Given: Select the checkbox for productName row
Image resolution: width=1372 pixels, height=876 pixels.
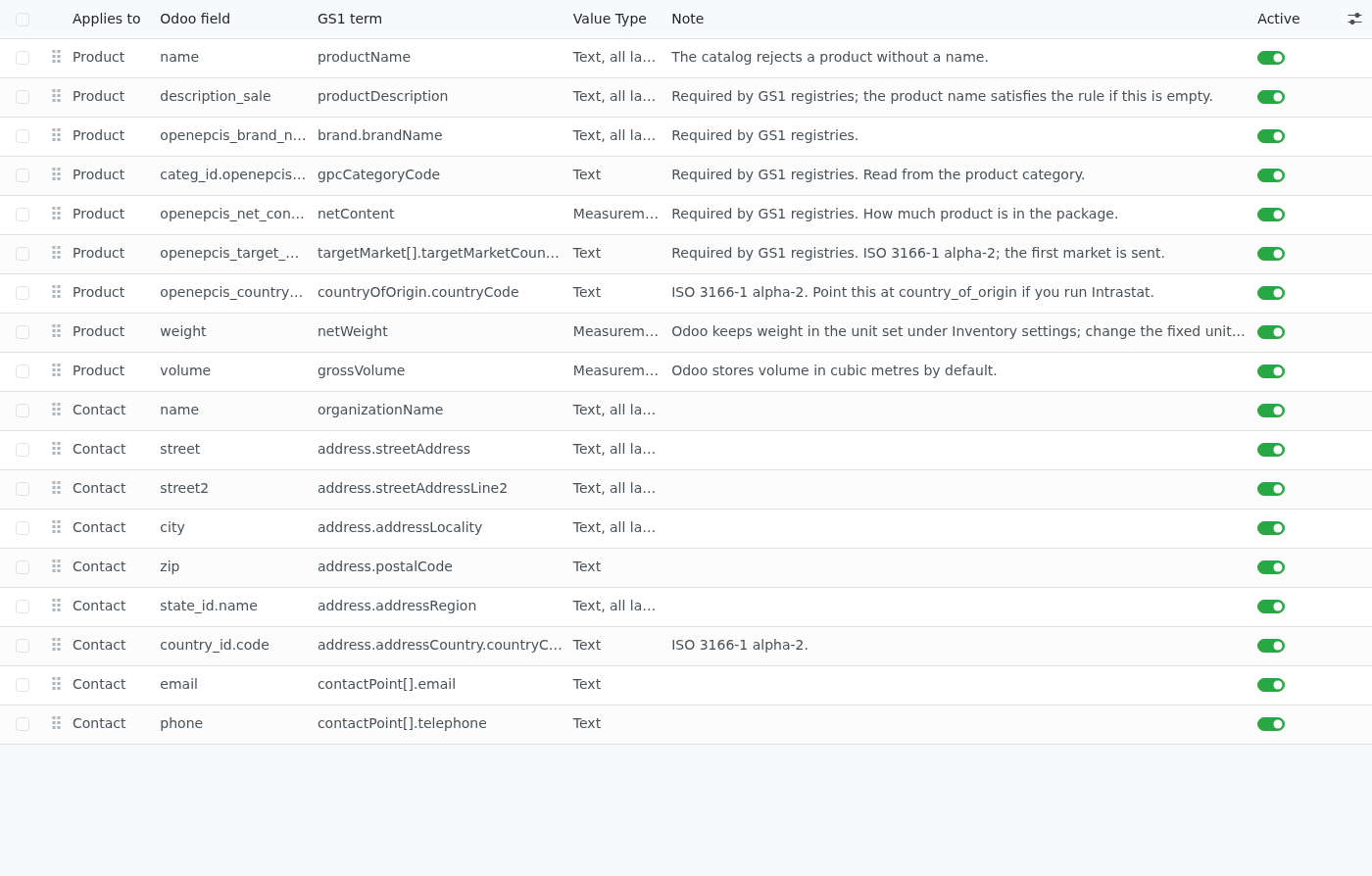Looking at the screenshot, I should pyautogui.click(x=23, y=58).
